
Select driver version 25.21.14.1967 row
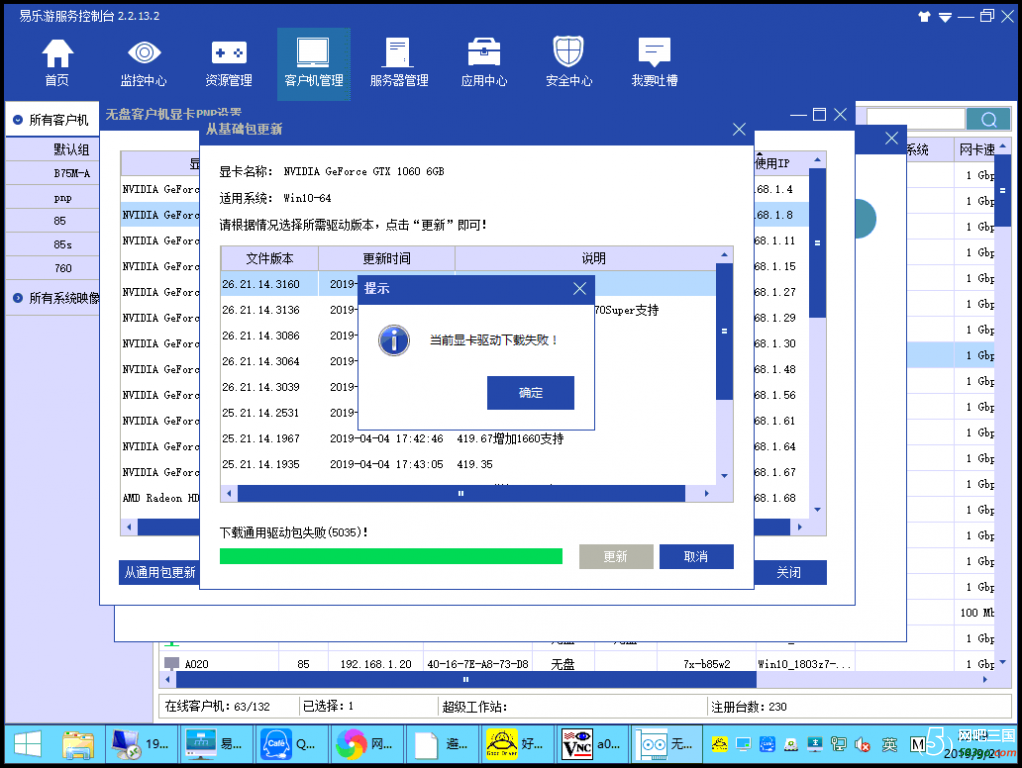468,438
